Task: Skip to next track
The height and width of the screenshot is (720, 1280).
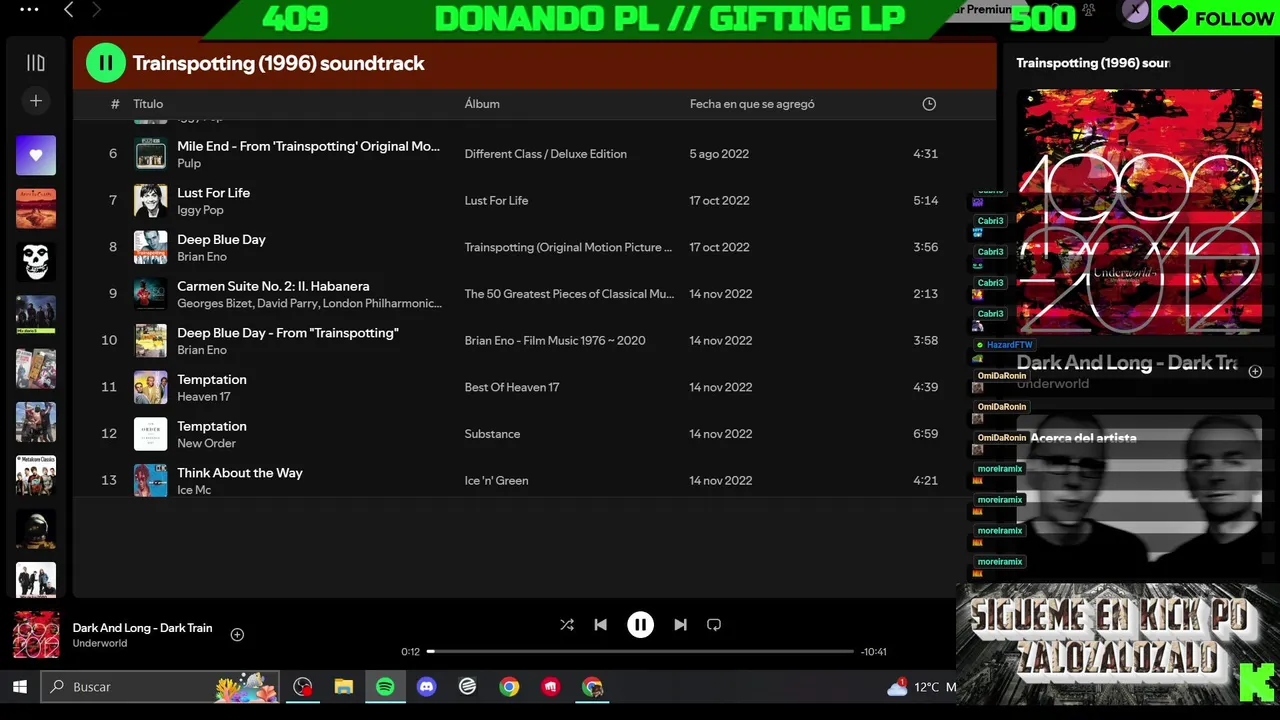Action: tap(680, 625)
